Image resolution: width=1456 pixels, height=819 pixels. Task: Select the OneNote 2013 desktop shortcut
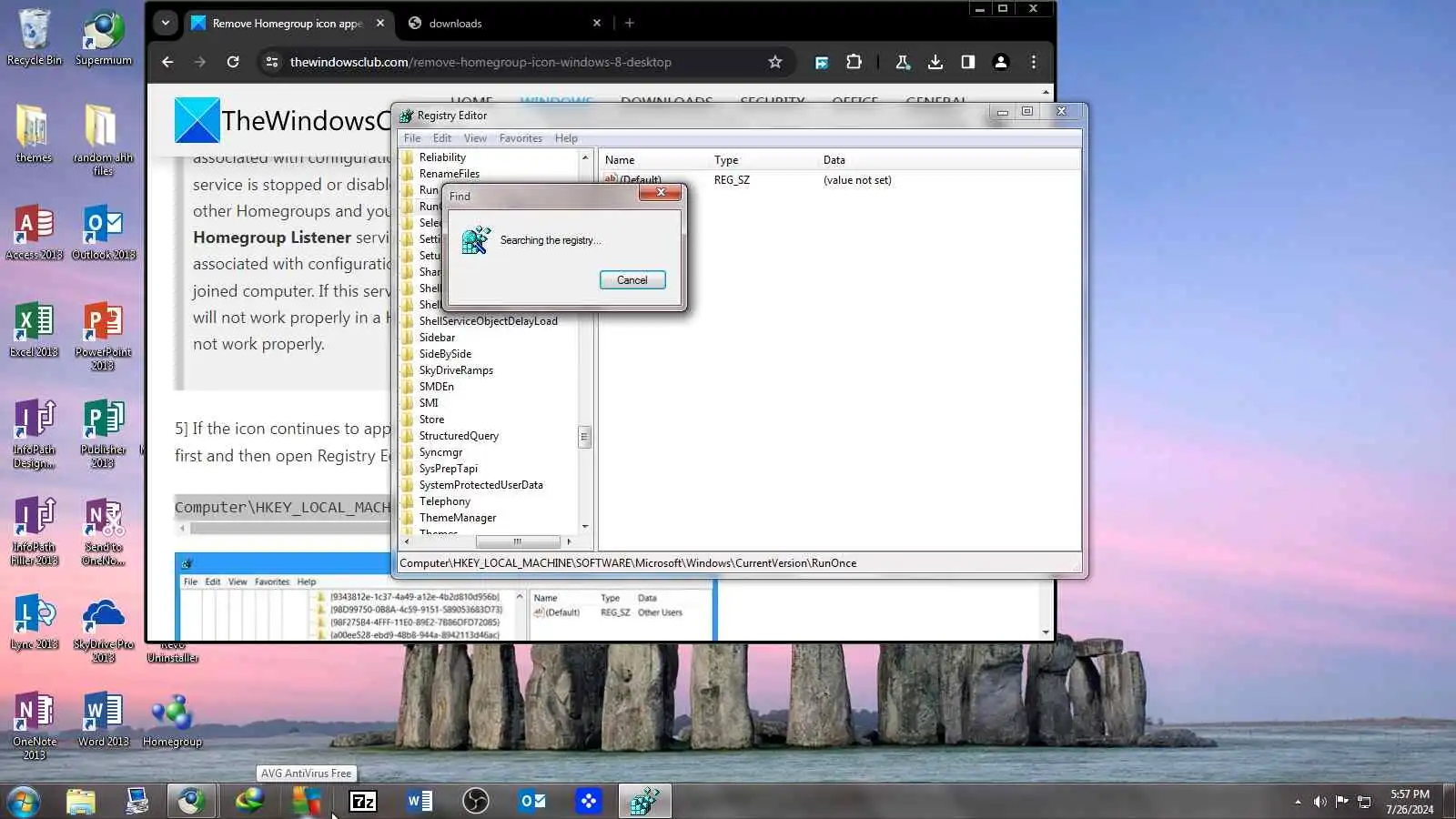tap(34, 726)
